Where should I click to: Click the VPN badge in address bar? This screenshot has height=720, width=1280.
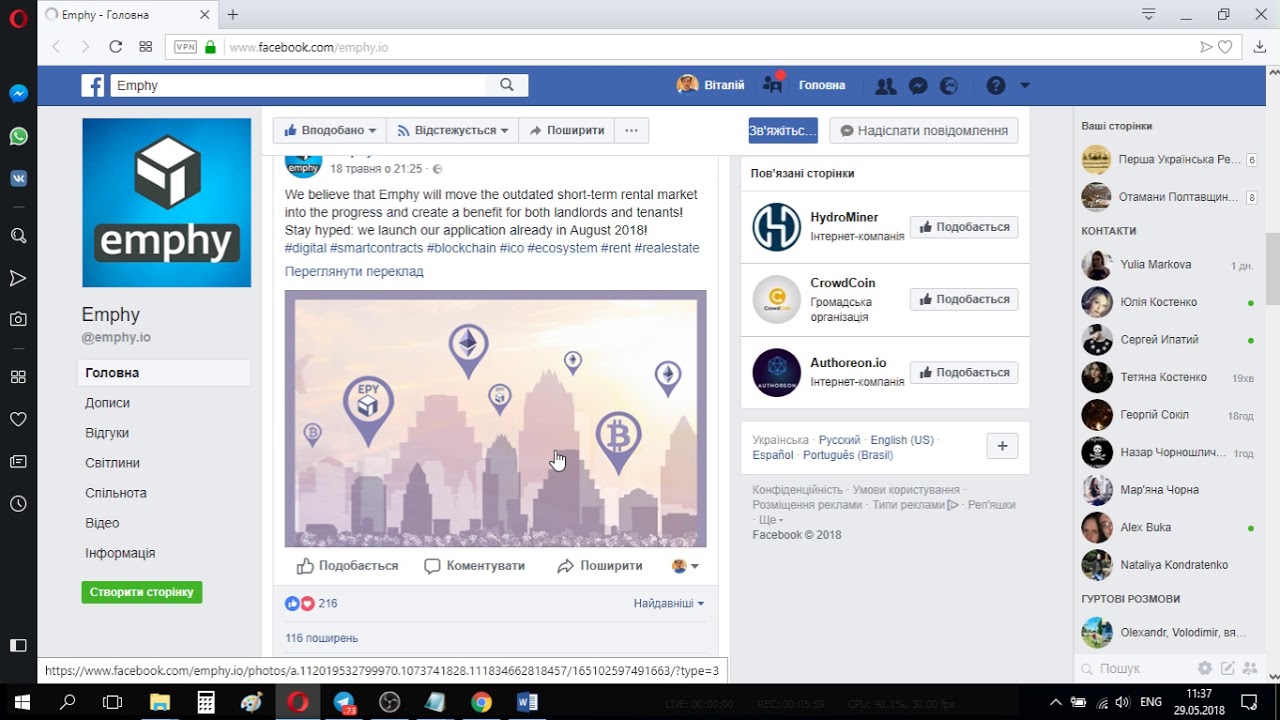[185, 47]
